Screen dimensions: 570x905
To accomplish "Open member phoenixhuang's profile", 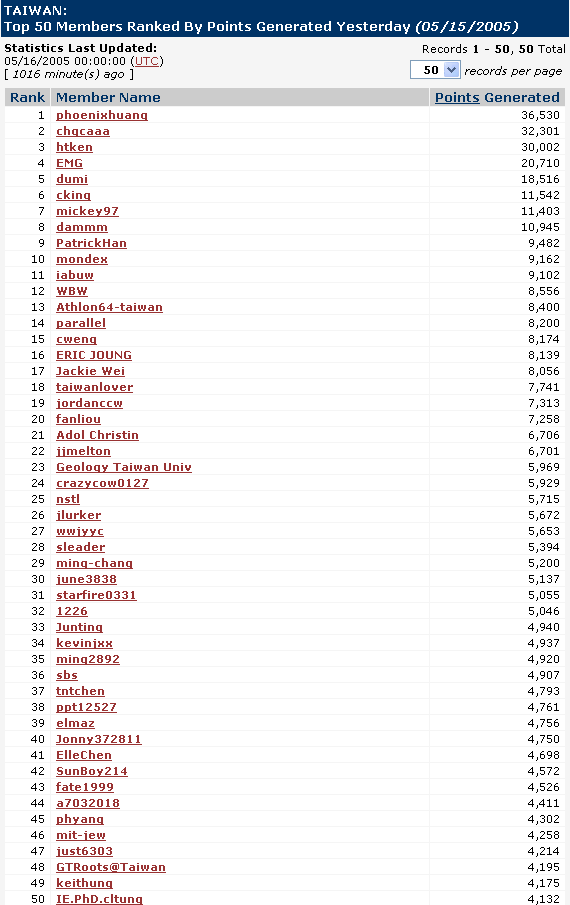I will coord(102,115).
